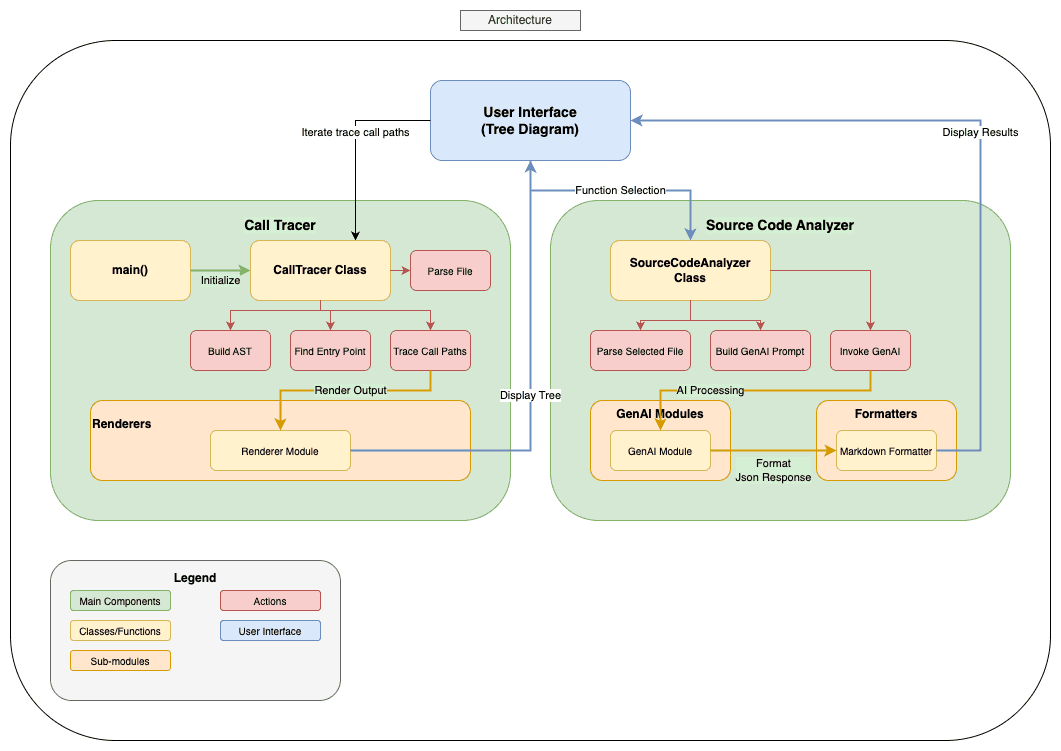Select the GenAI Module box
Viewport: 1061px width, 751px height.
660,451
